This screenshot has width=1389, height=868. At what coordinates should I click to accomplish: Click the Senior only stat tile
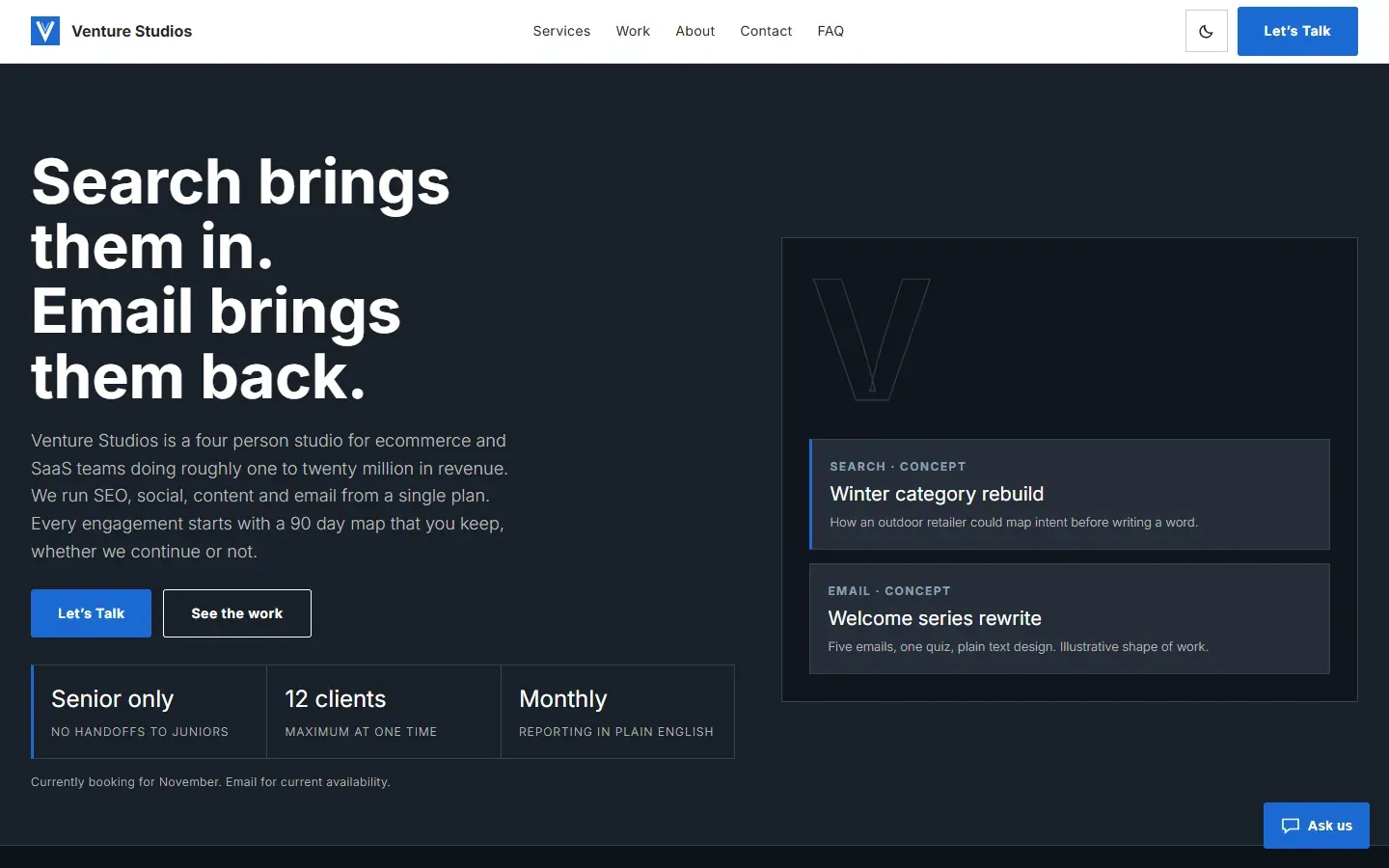[149, 712]
